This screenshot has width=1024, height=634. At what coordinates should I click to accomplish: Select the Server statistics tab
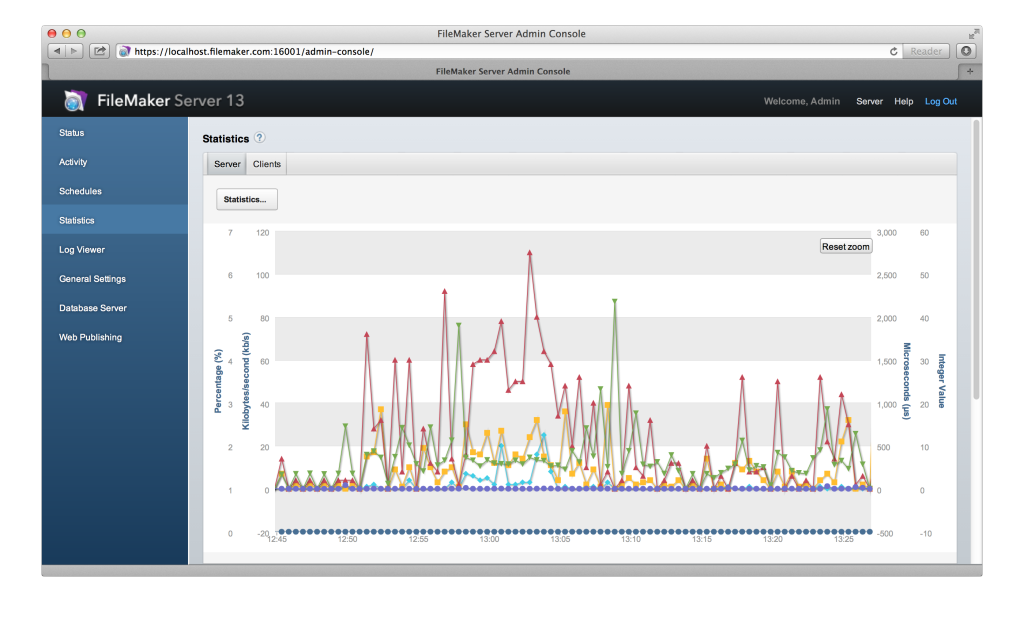pyautogui.click(x=227, y=164)
